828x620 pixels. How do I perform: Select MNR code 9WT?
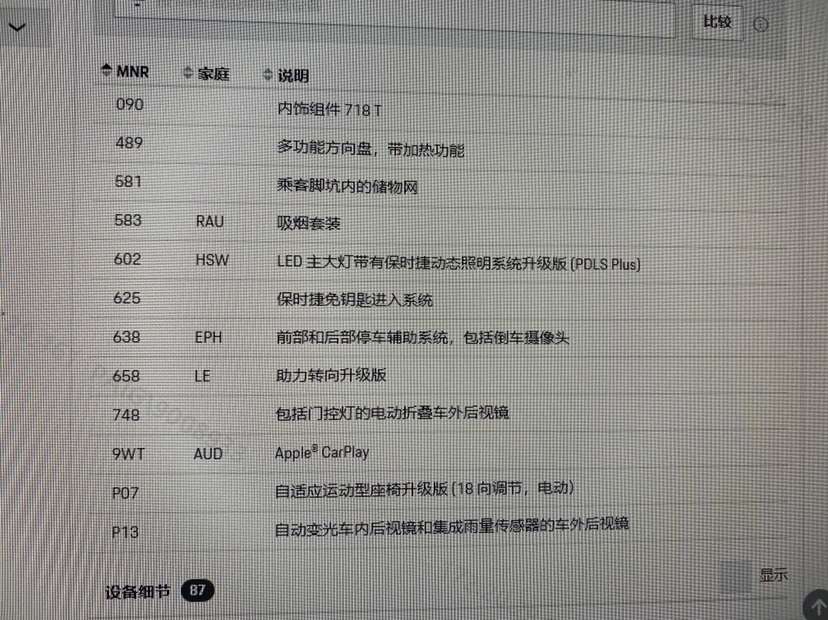tap(128, 454)
